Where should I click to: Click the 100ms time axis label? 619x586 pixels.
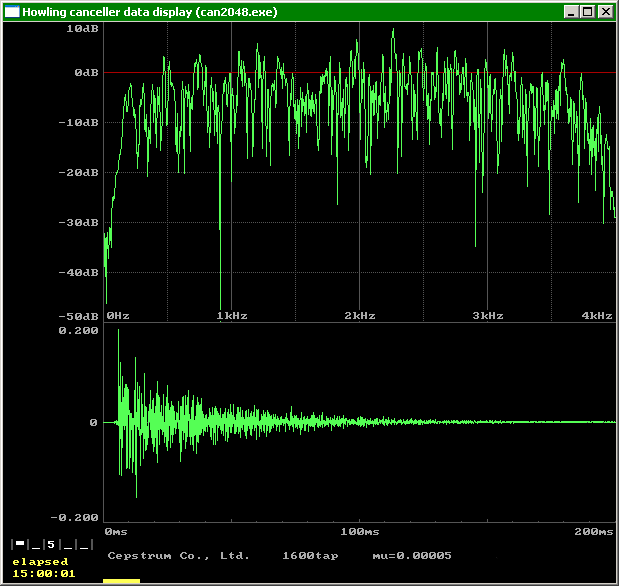point(360,531)
